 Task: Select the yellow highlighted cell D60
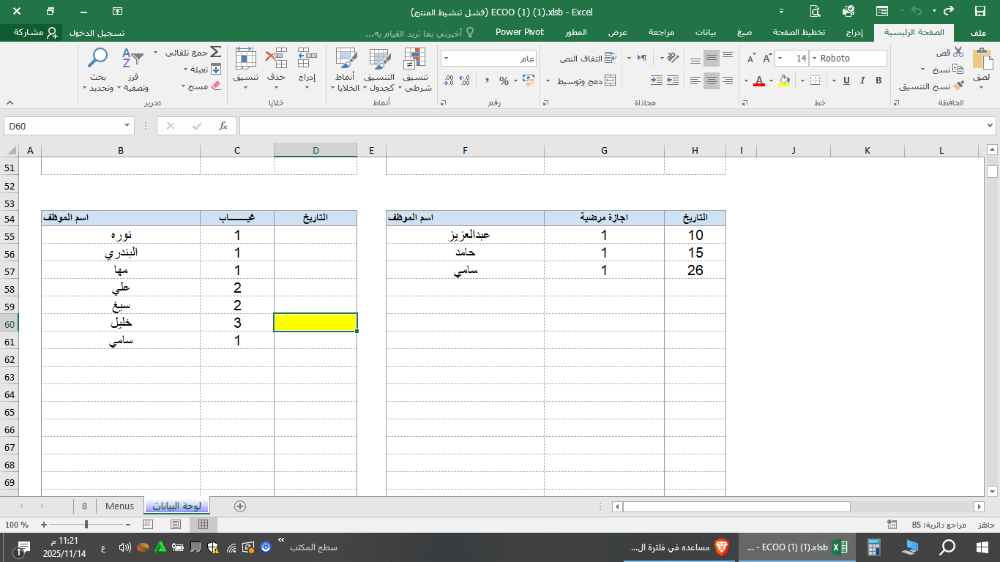pos(315,323)
